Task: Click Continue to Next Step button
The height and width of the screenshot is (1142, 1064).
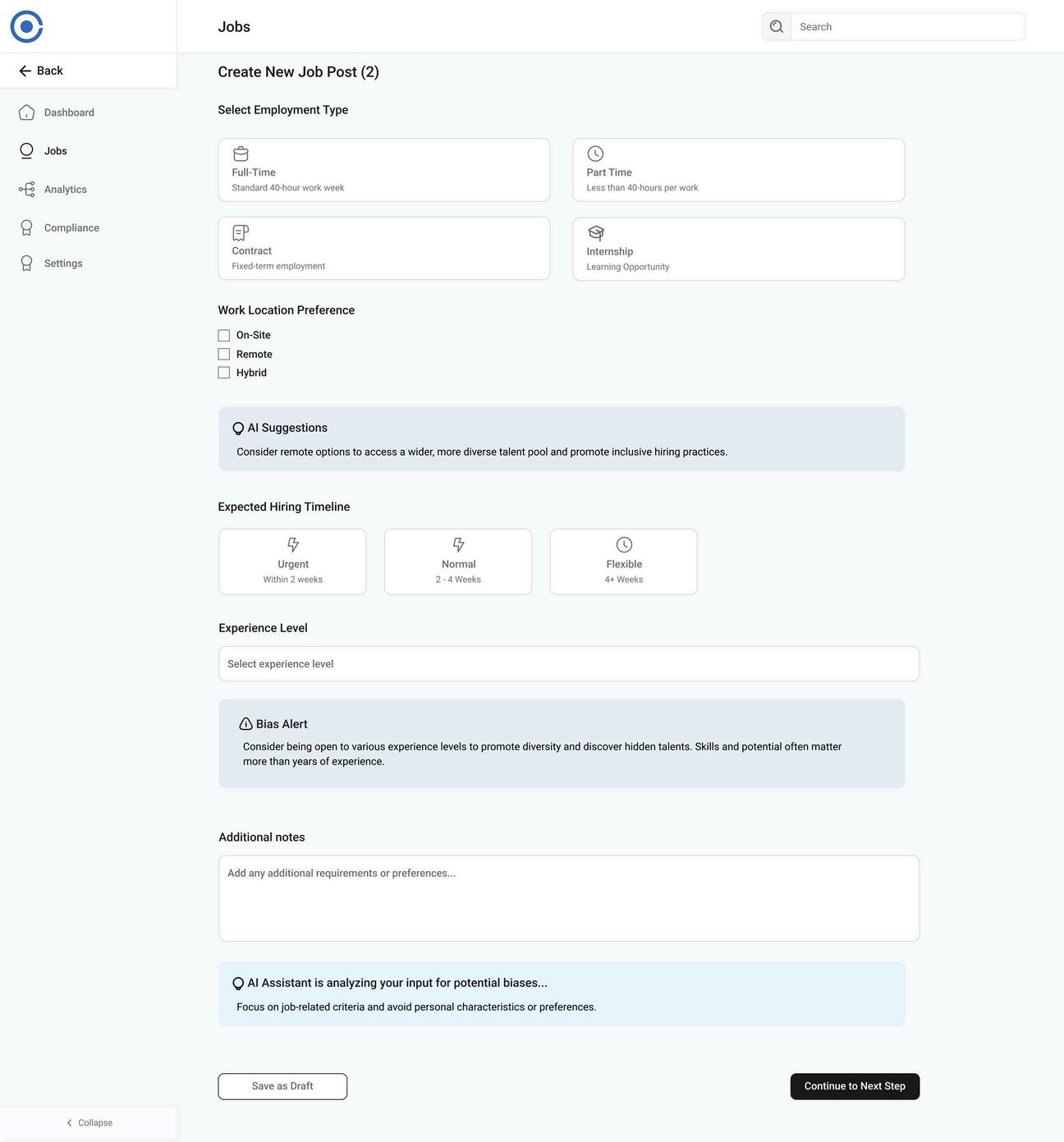Action: pyautogui.click(x=855, y=1086)
